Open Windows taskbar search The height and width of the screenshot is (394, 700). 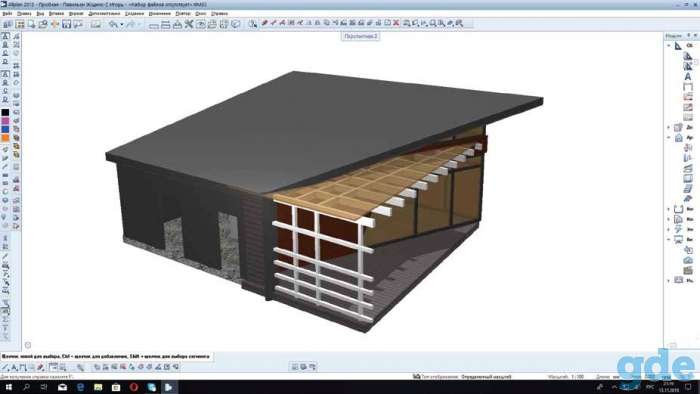[26, 387]
